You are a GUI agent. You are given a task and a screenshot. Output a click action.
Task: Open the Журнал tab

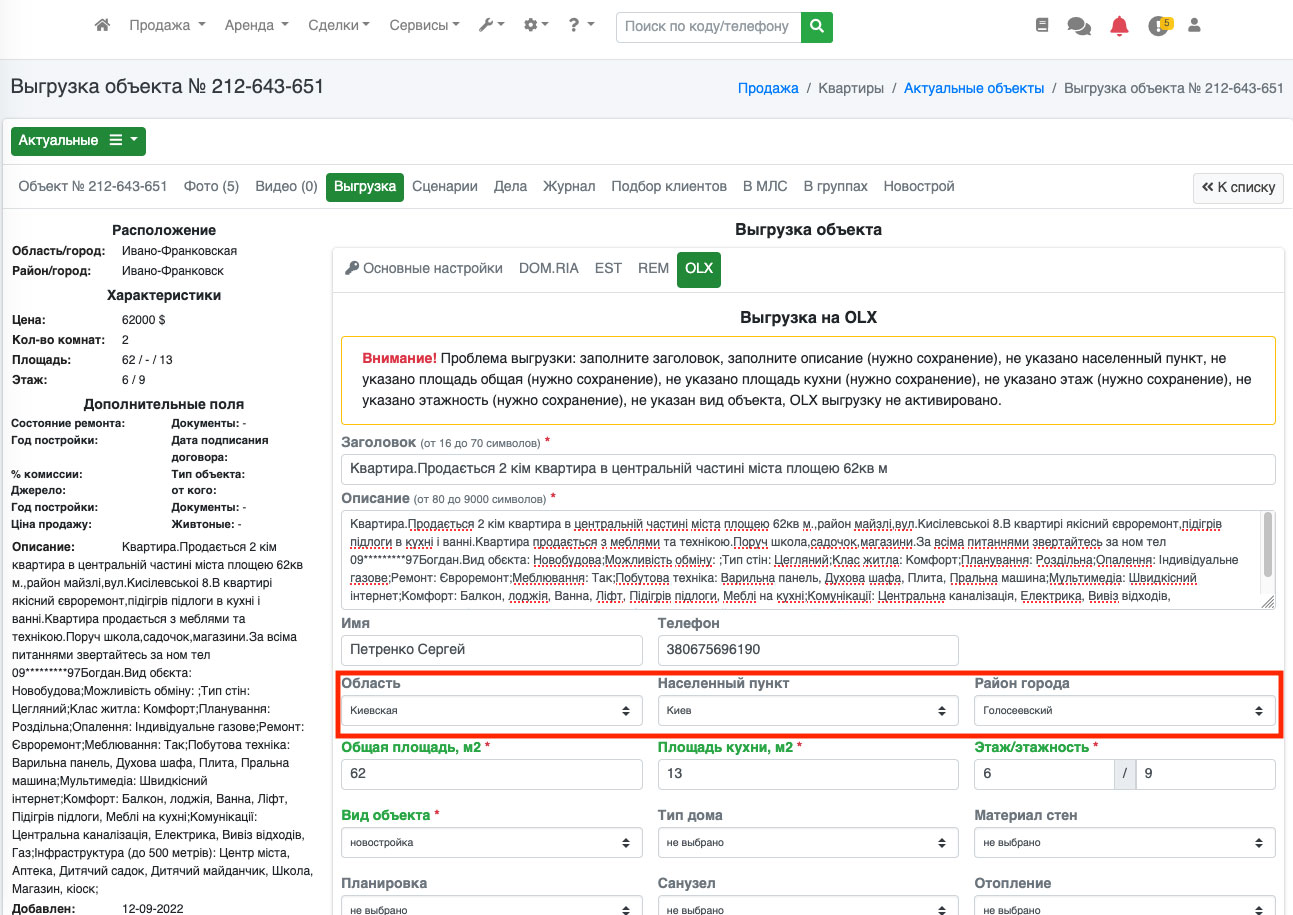[569, 187]
